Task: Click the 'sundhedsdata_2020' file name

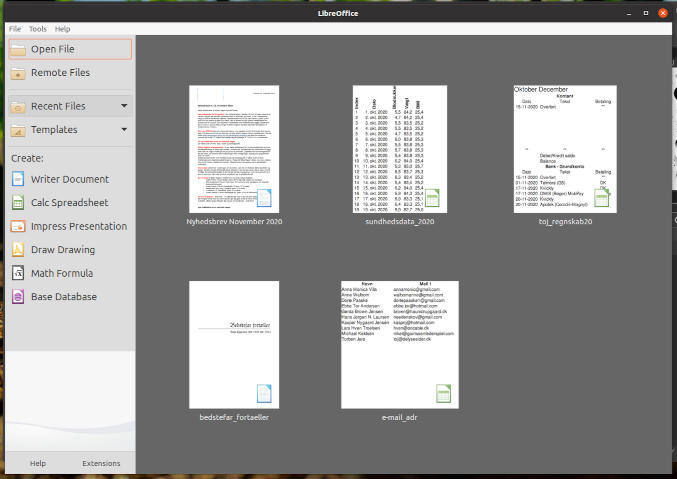Action: (x=400, y=222)
